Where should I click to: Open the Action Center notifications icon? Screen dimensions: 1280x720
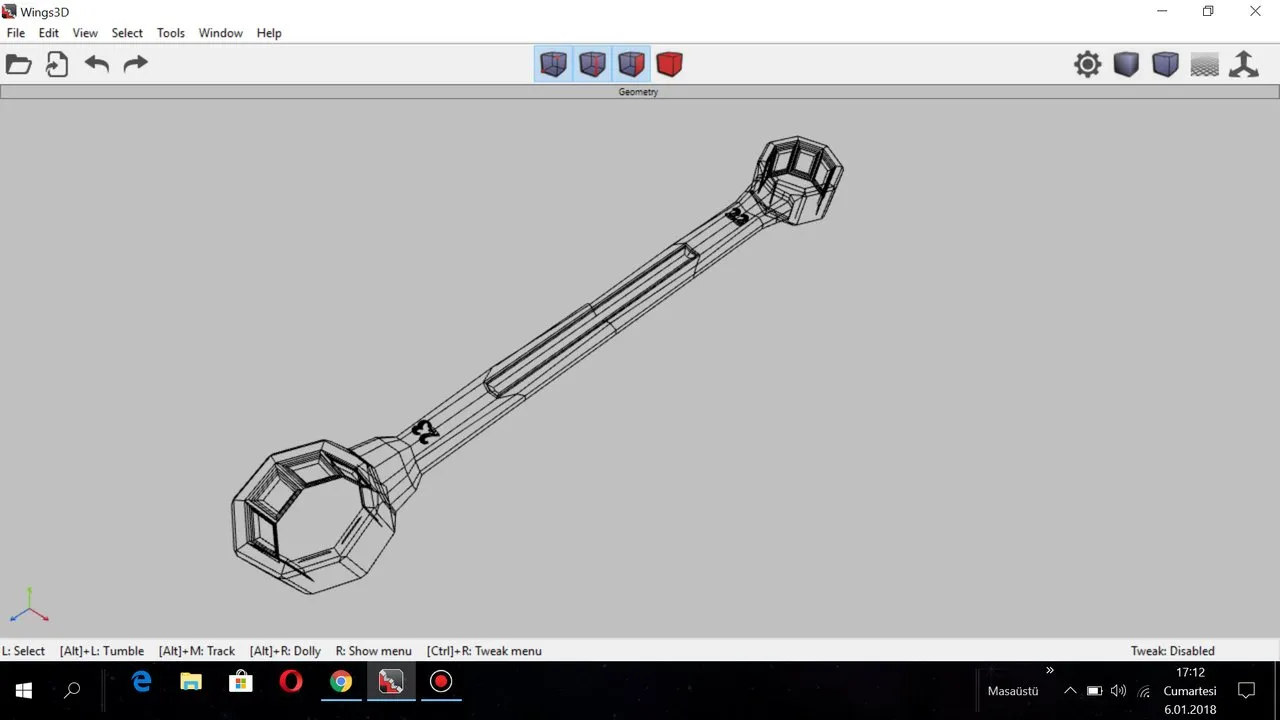tap(1246, 691)
